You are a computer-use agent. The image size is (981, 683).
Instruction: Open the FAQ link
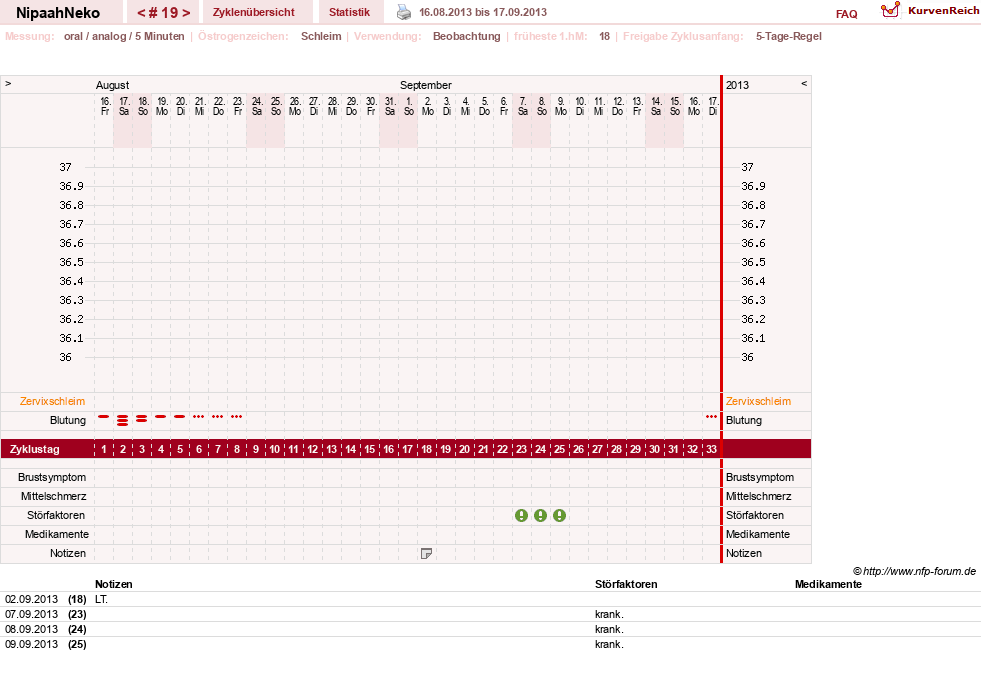pyautogui.click(x=846, y=14)
